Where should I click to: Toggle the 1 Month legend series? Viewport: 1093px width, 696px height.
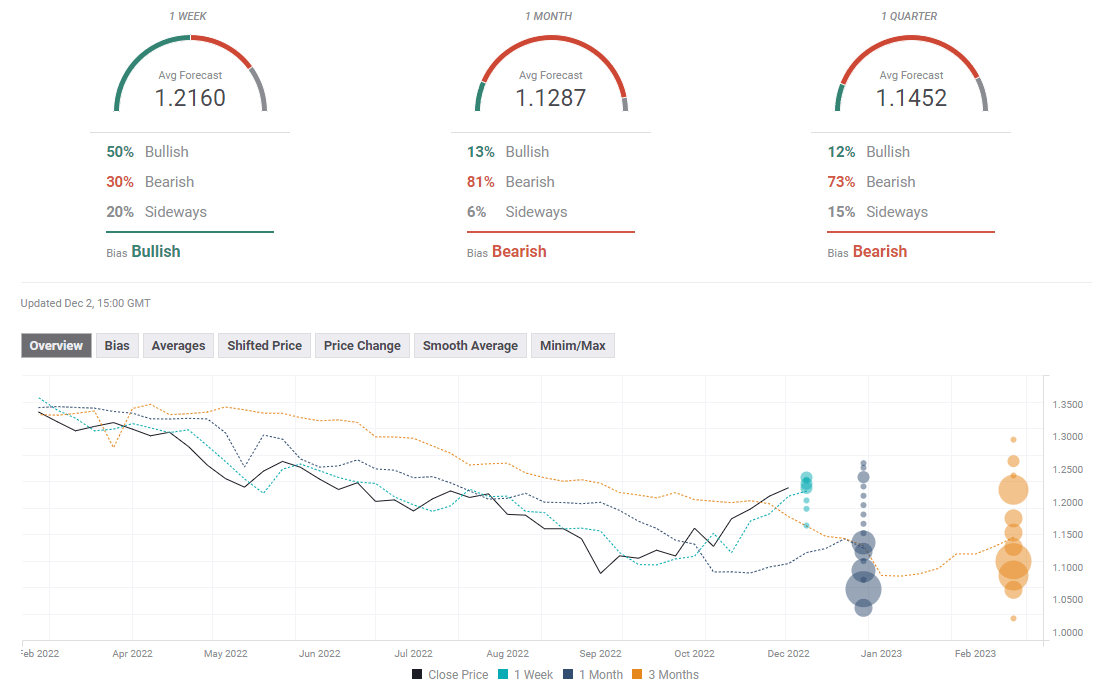(596, 675)
